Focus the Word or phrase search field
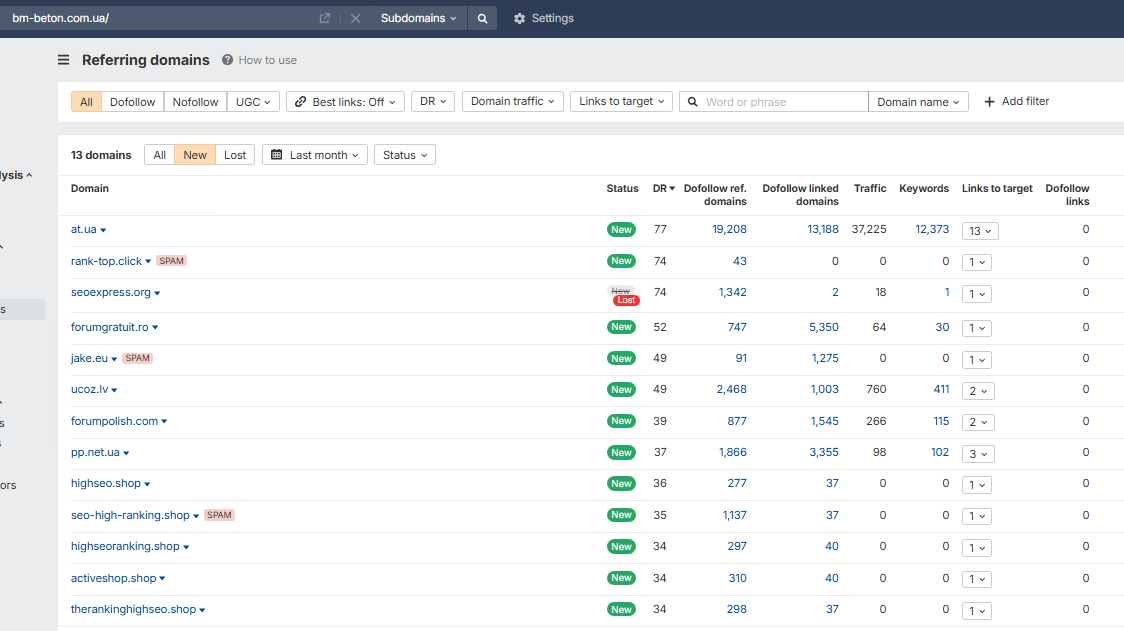The height and width of the screenshot is (631, 1124). click(x=784, y=102)
